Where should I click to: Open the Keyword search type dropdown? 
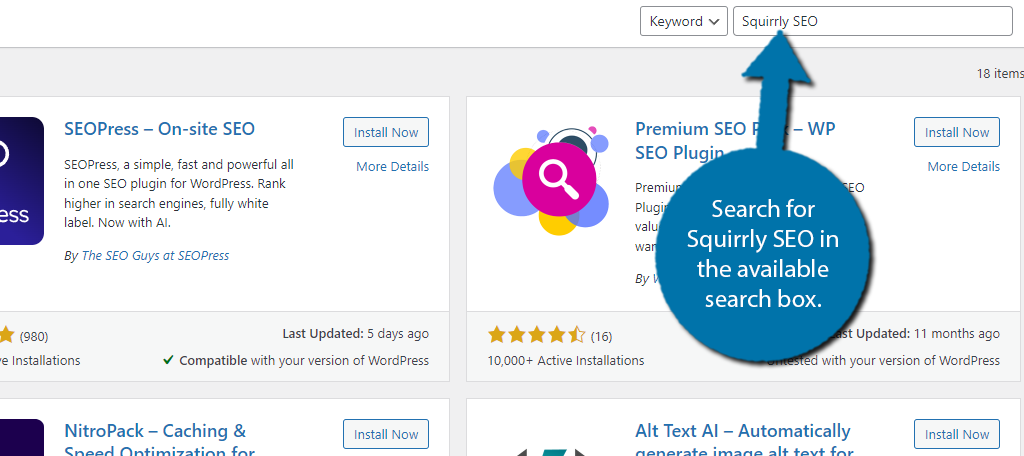coord(683,22)
